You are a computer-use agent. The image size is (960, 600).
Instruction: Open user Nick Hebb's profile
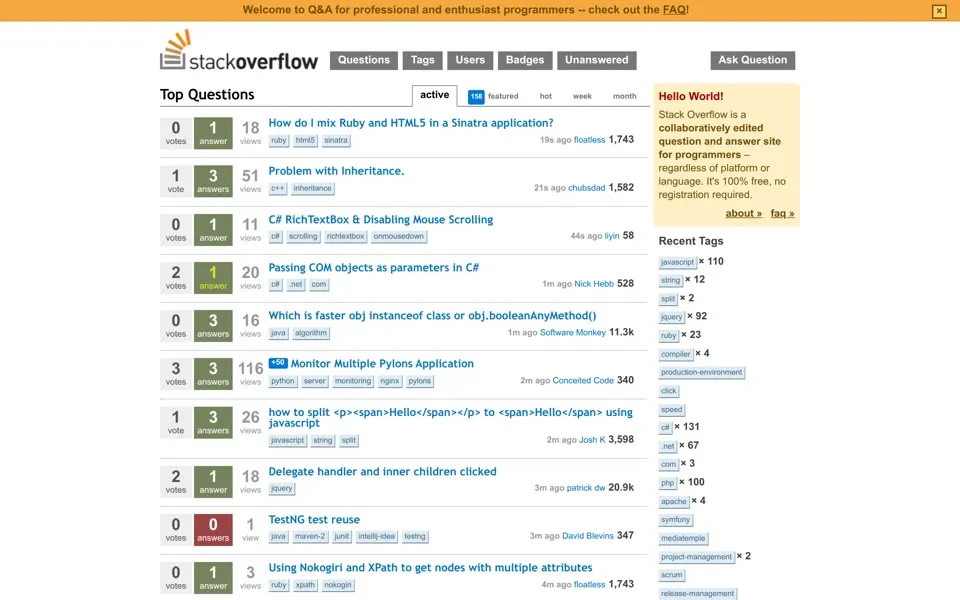[594, 284]
